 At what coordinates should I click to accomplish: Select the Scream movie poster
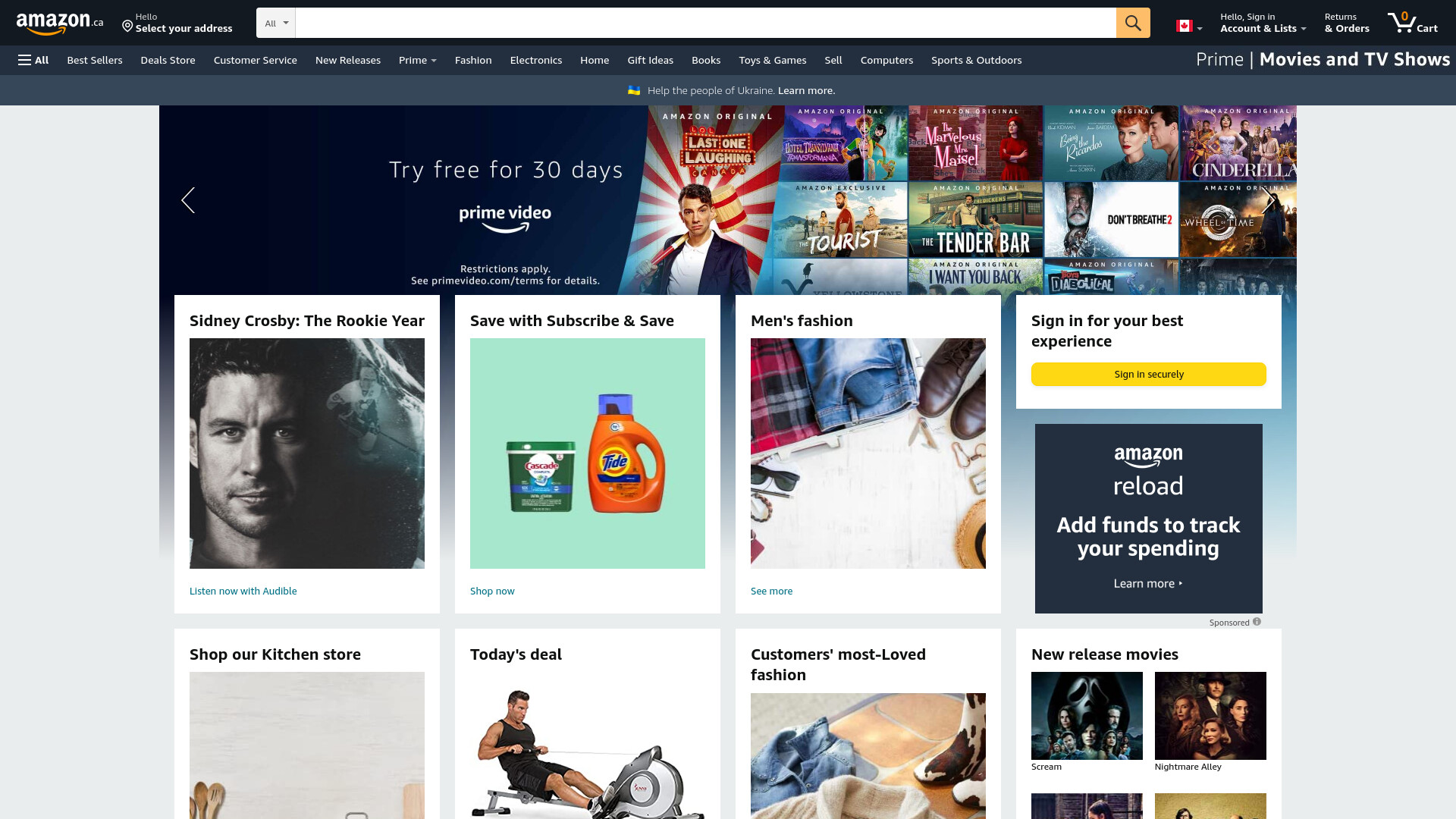click(x=1087, y=716)
